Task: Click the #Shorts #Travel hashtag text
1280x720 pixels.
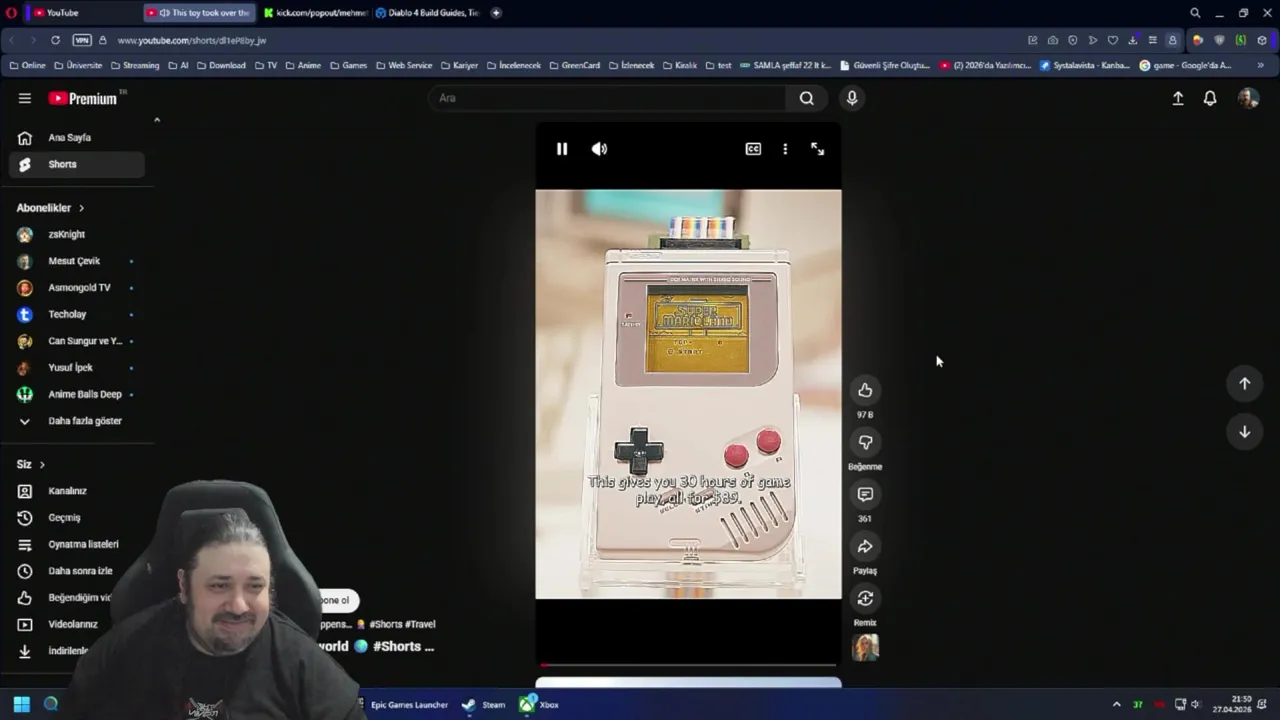Action: (402, 624)
